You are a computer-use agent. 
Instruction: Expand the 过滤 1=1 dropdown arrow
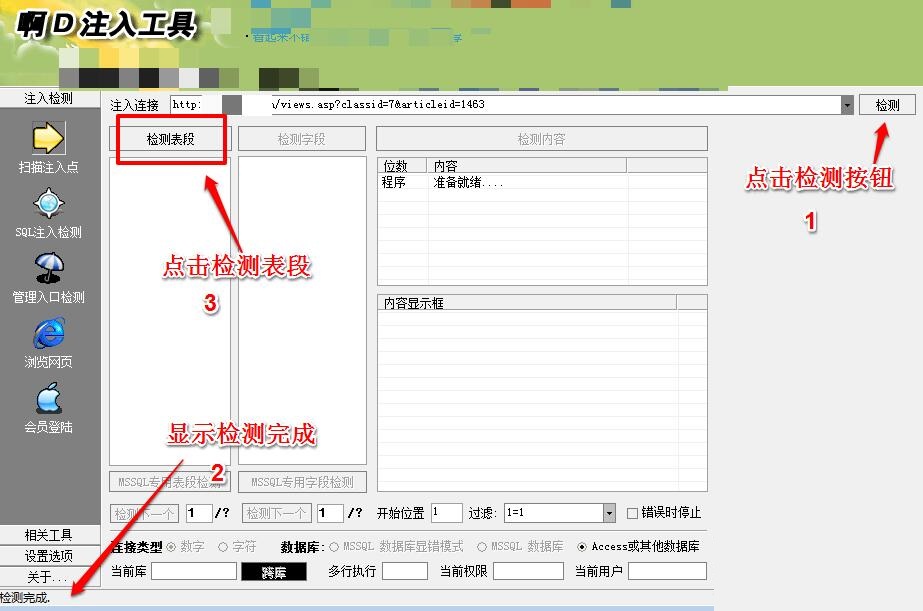(x=609, y=513)
